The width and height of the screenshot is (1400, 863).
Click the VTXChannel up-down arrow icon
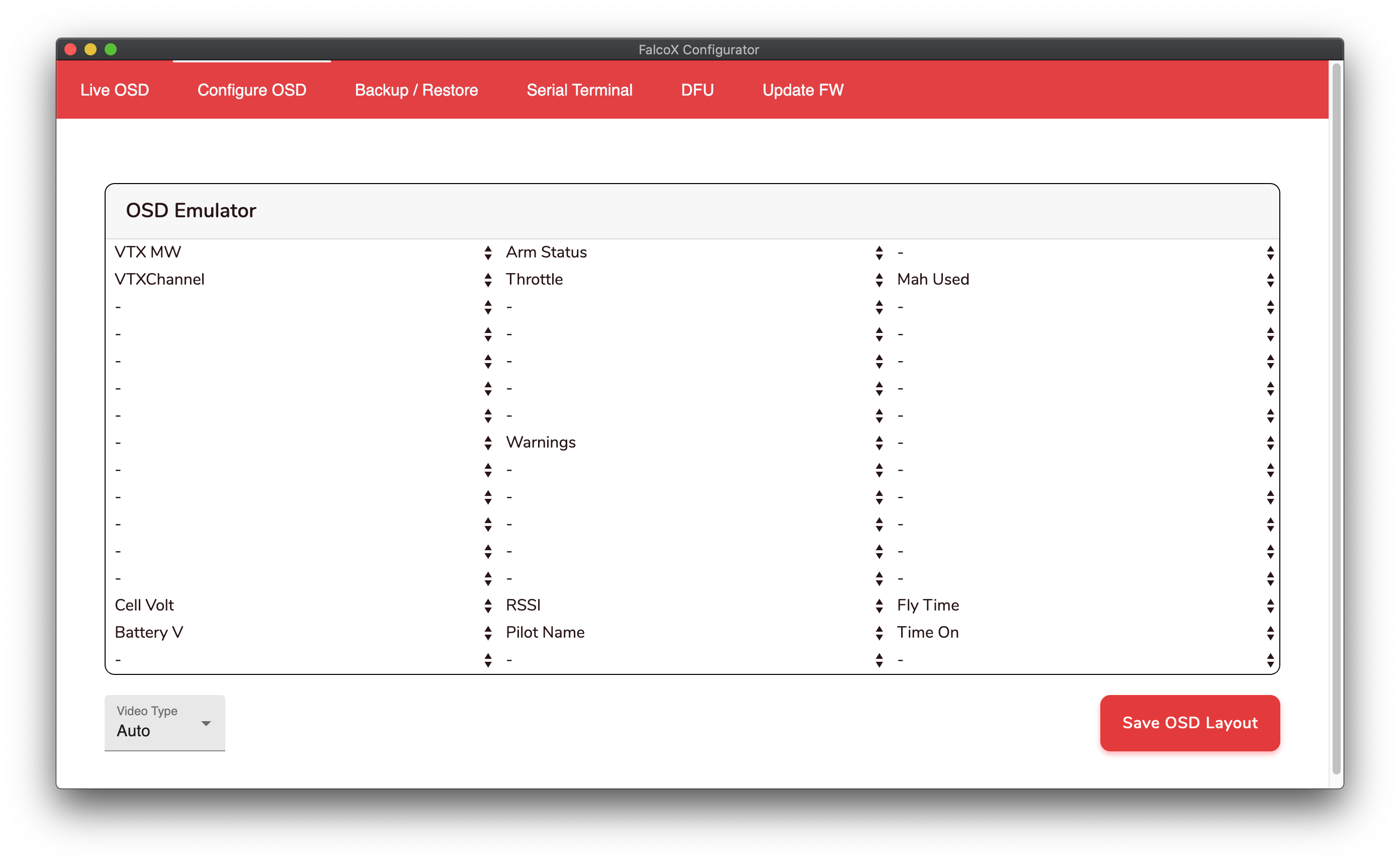(488, 280)
